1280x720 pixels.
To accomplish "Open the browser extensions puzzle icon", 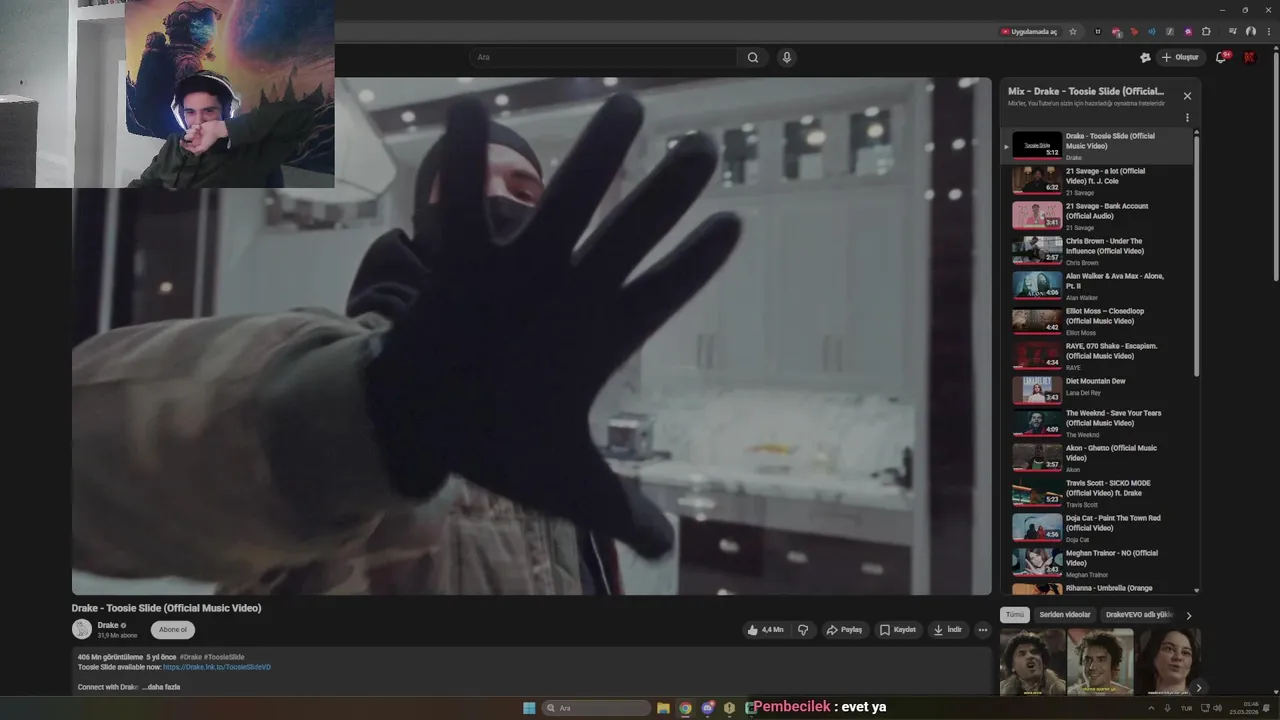I will pos(1204,32).
